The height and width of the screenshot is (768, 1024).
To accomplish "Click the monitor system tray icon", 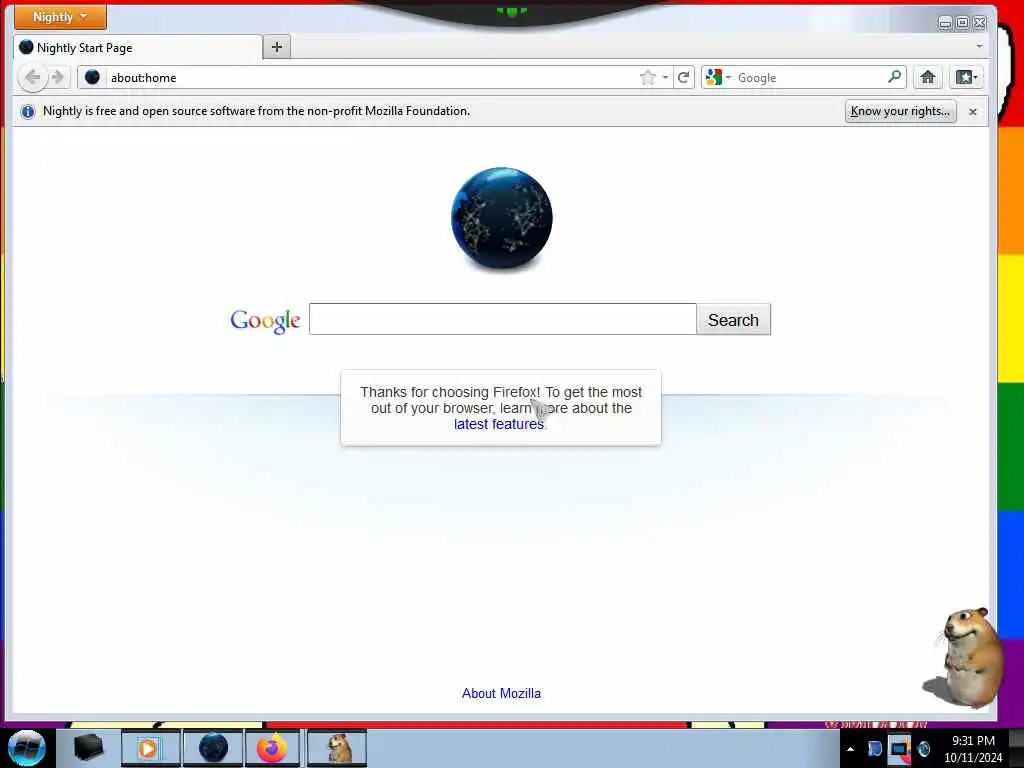I will (x=900, y=749).
